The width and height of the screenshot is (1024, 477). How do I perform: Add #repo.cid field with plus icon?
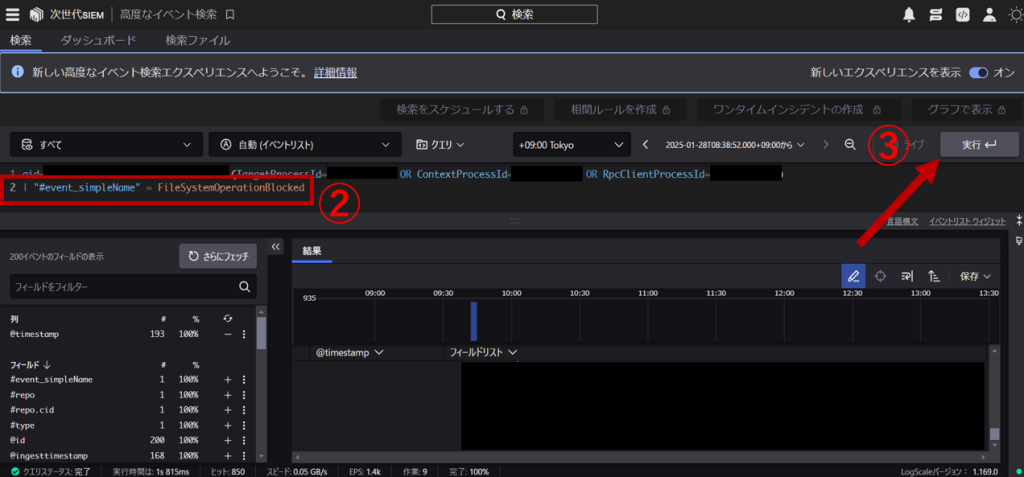coord(227,410)
